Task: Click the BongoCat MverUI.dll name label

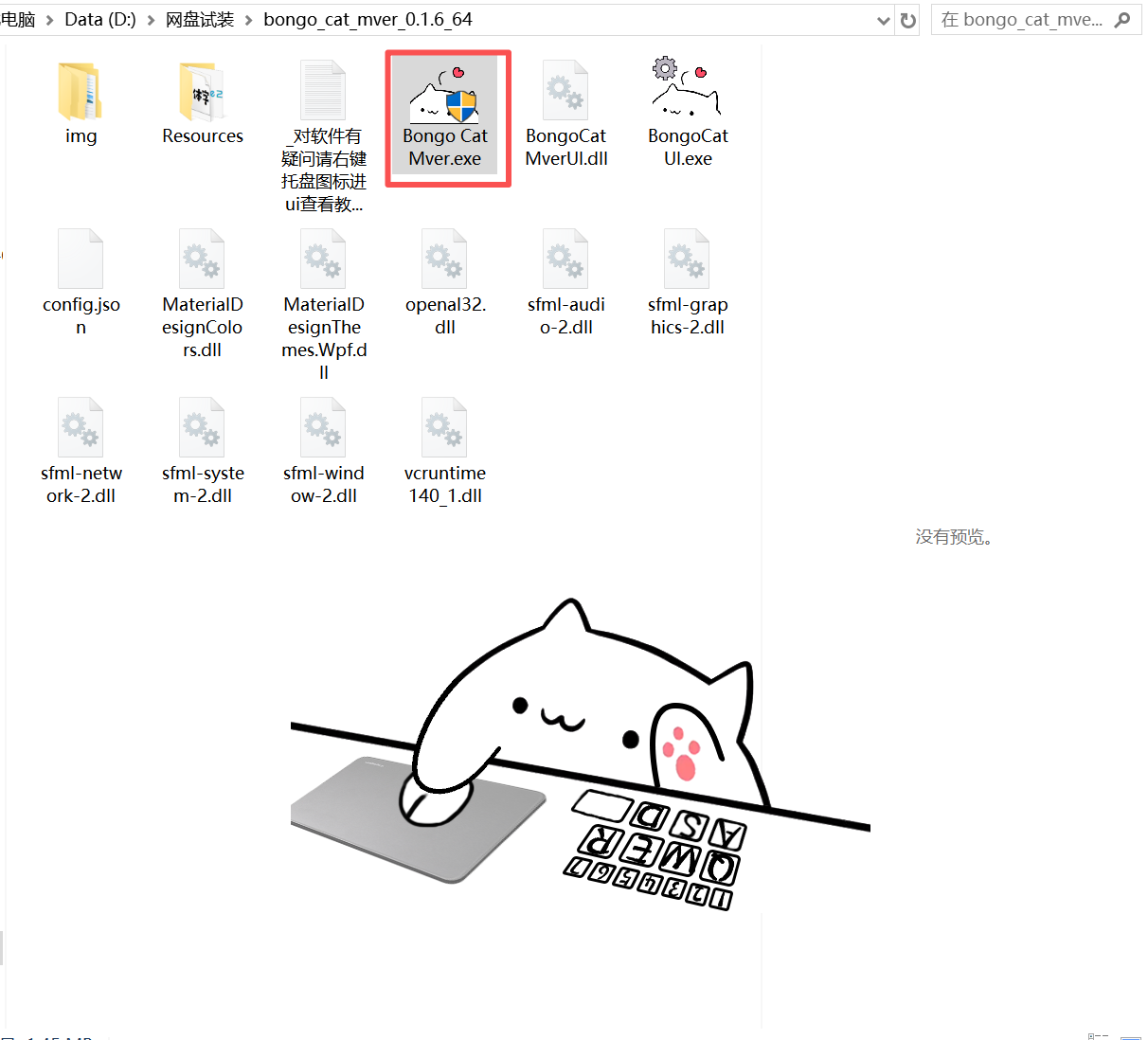Action: 566,148
